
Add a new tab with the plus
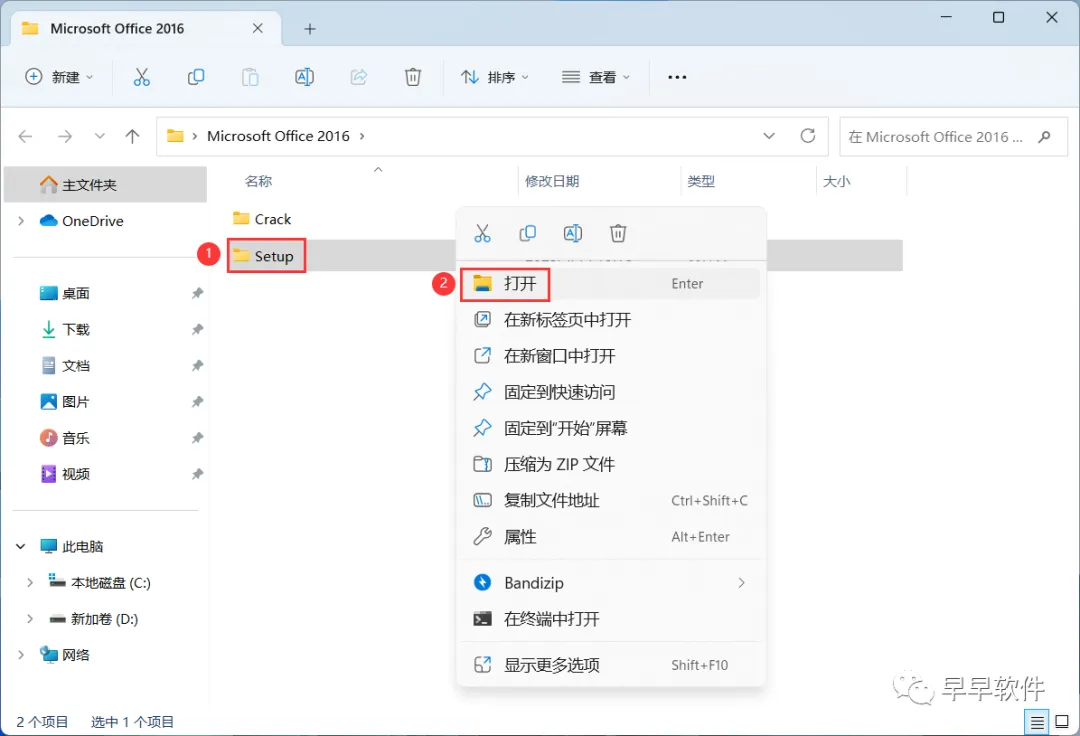tap(310, 29)
